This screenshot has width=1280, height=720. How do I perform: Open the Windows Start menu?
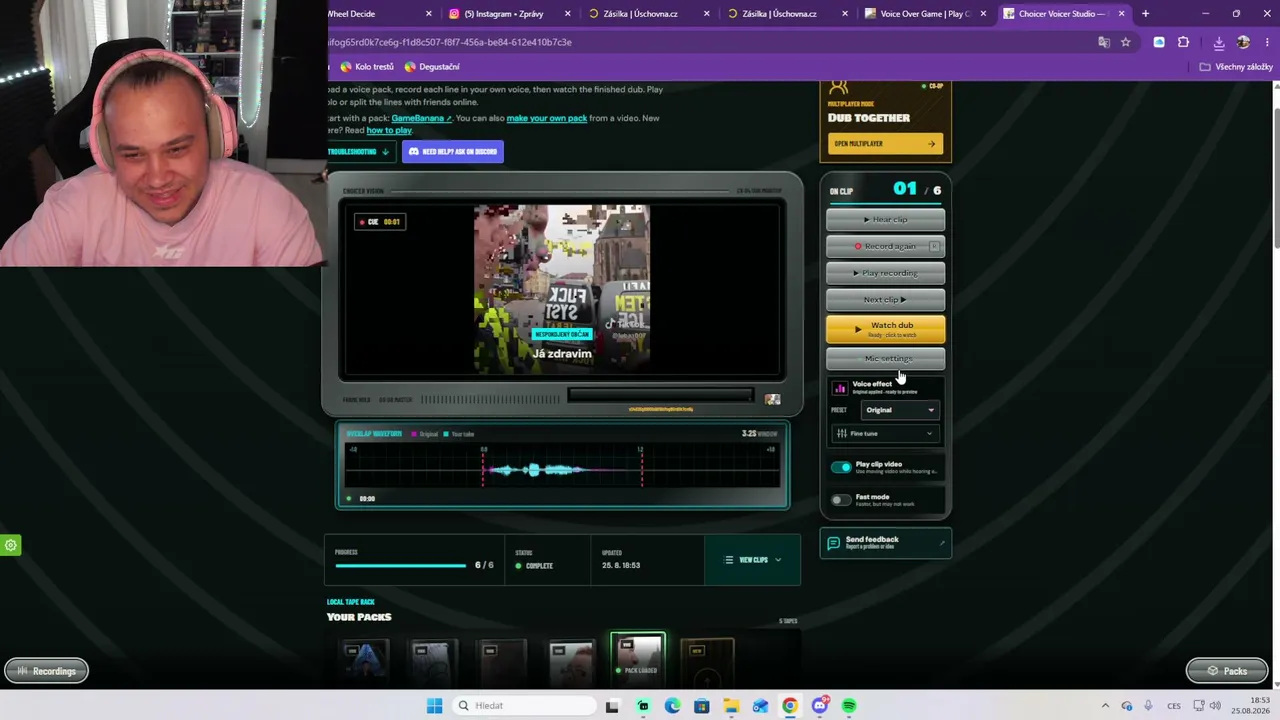[434, 706]
